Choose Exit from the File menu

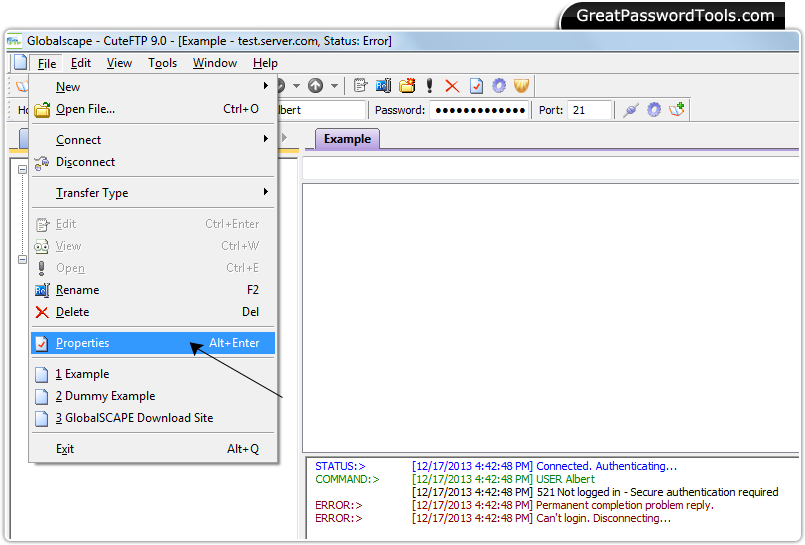point(153,449)
